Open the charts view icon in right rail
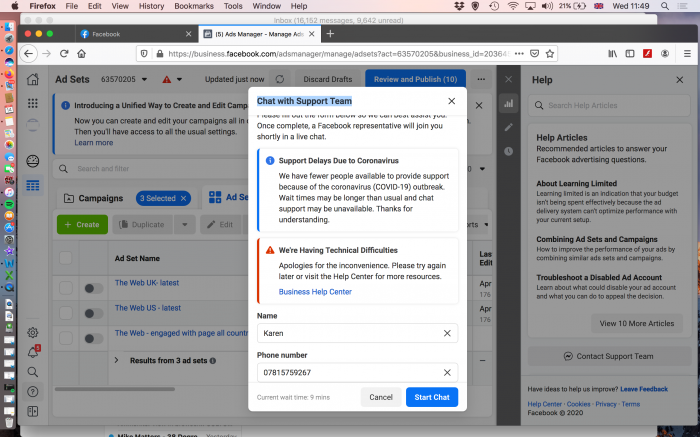 pos(508,104)
